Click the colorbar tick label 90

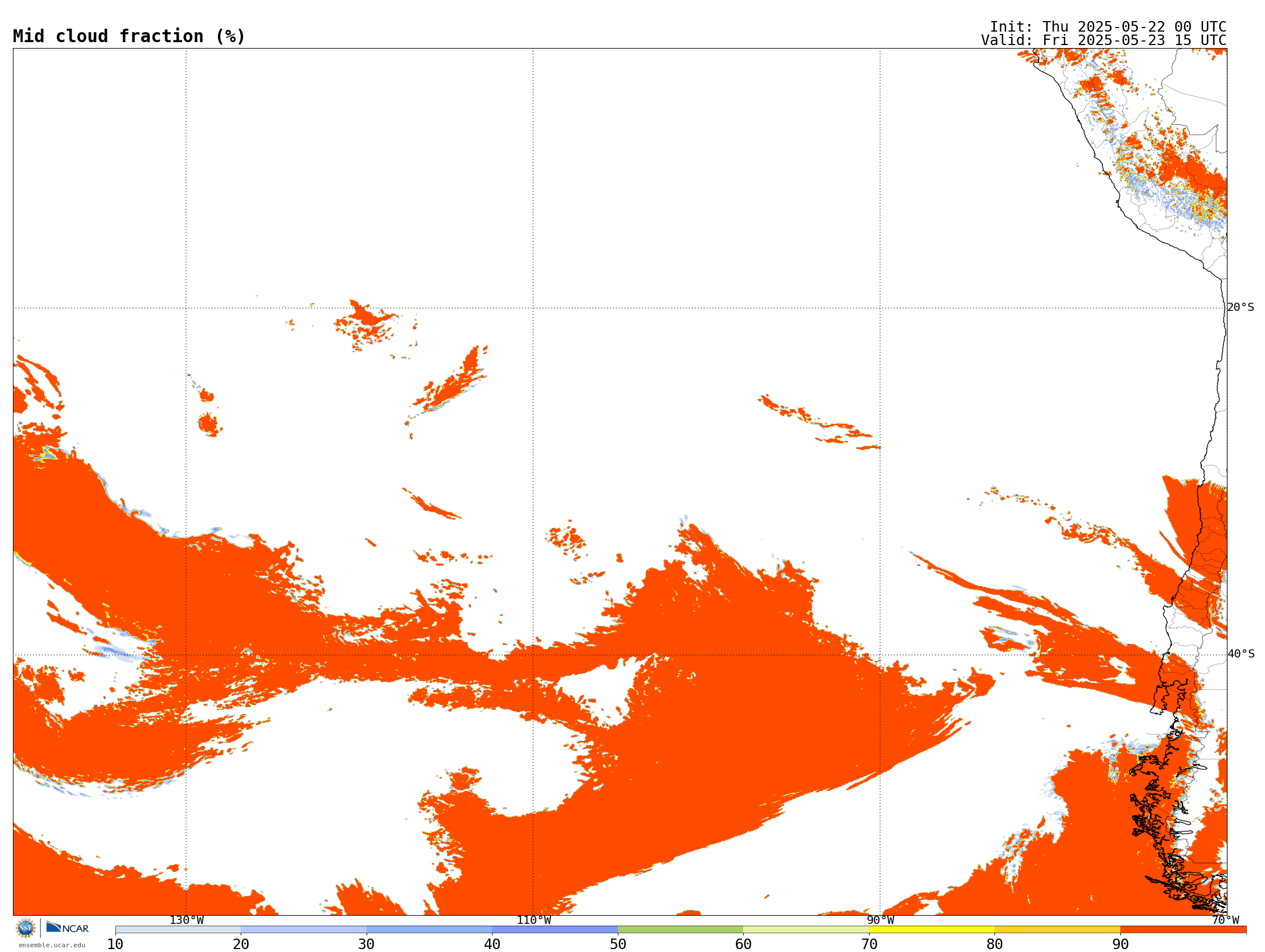[1120, 944]
